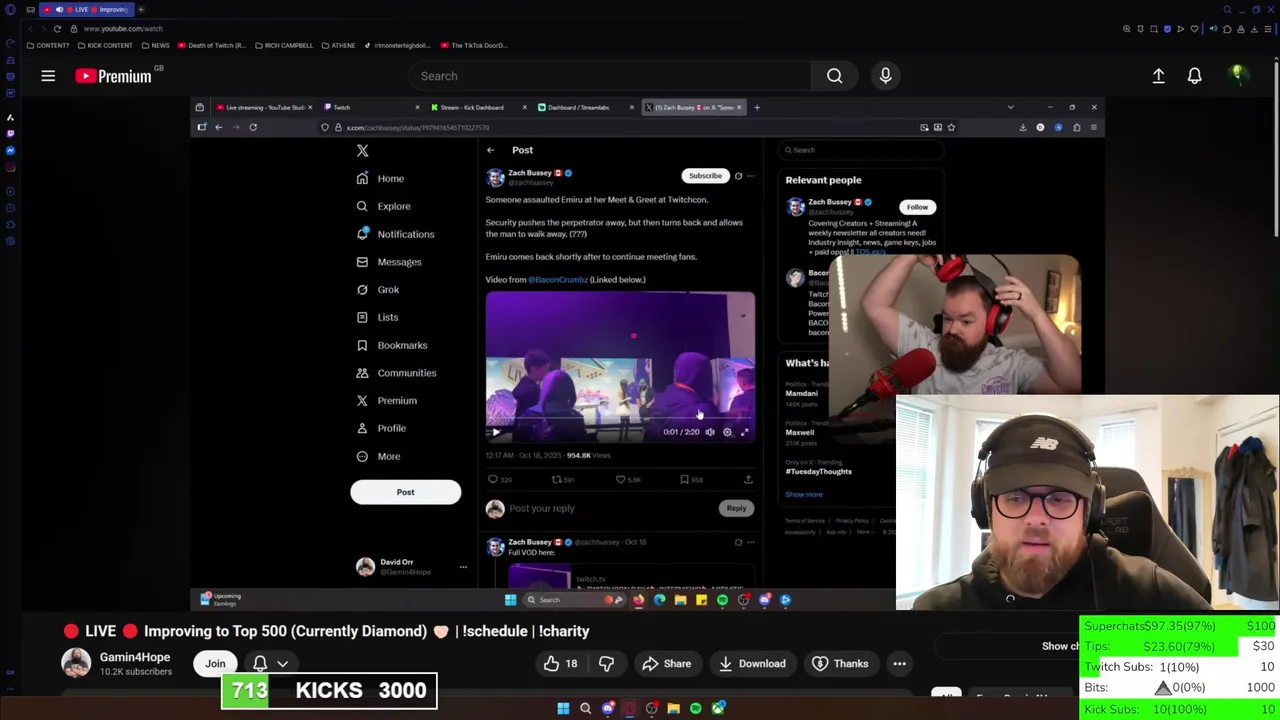
Task: Open the Windows Start button on outer taskbar
Action: [563, 708]
